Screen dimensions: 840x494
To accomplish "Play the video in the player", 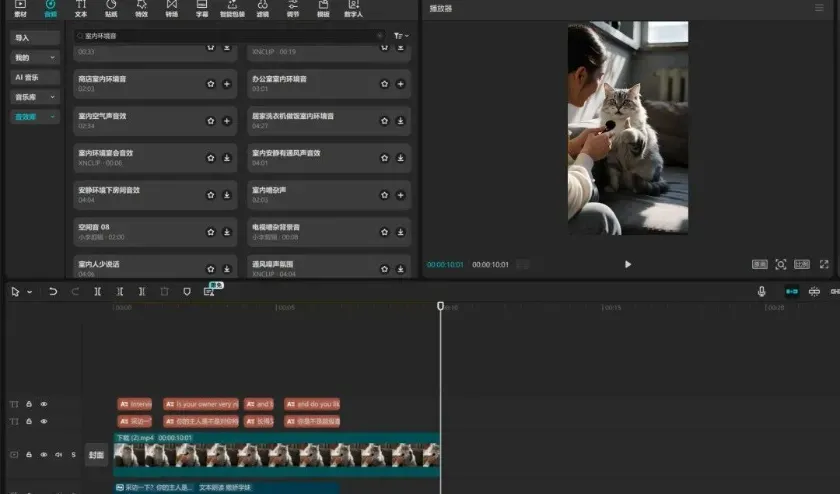I will (x=628, y=264).
